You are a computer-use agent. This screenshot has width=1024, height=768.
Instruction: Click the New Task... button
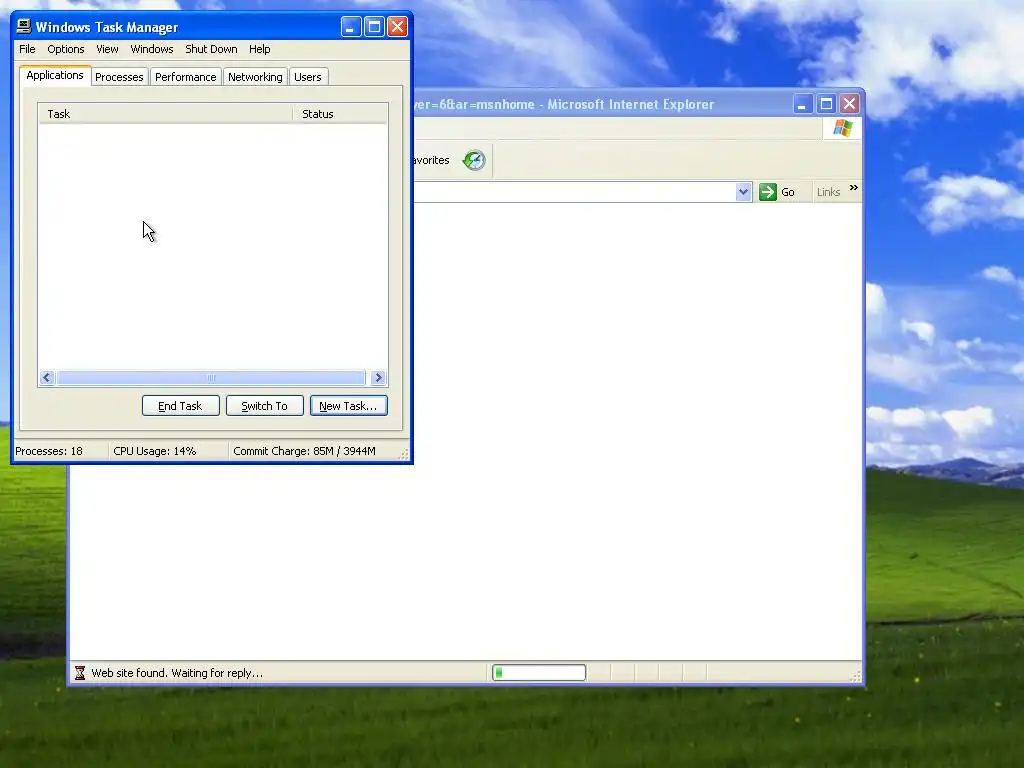pos(348,406)
